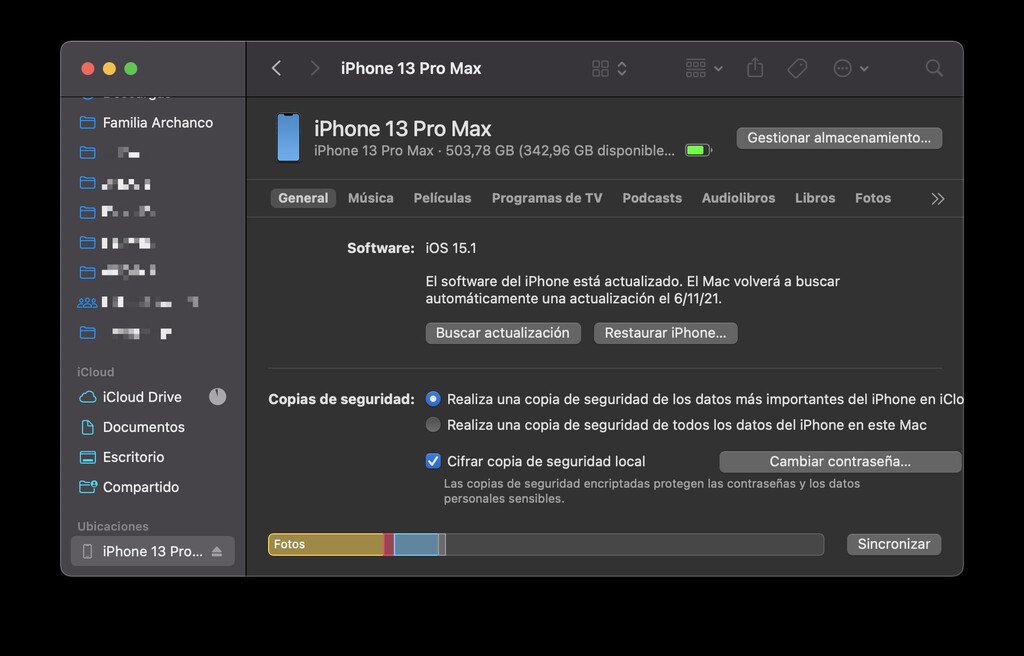This screenshot has width=1024, height=656.
Task: Uncheck Cifrar copia de seguridad local
Action: click(433, 461)
